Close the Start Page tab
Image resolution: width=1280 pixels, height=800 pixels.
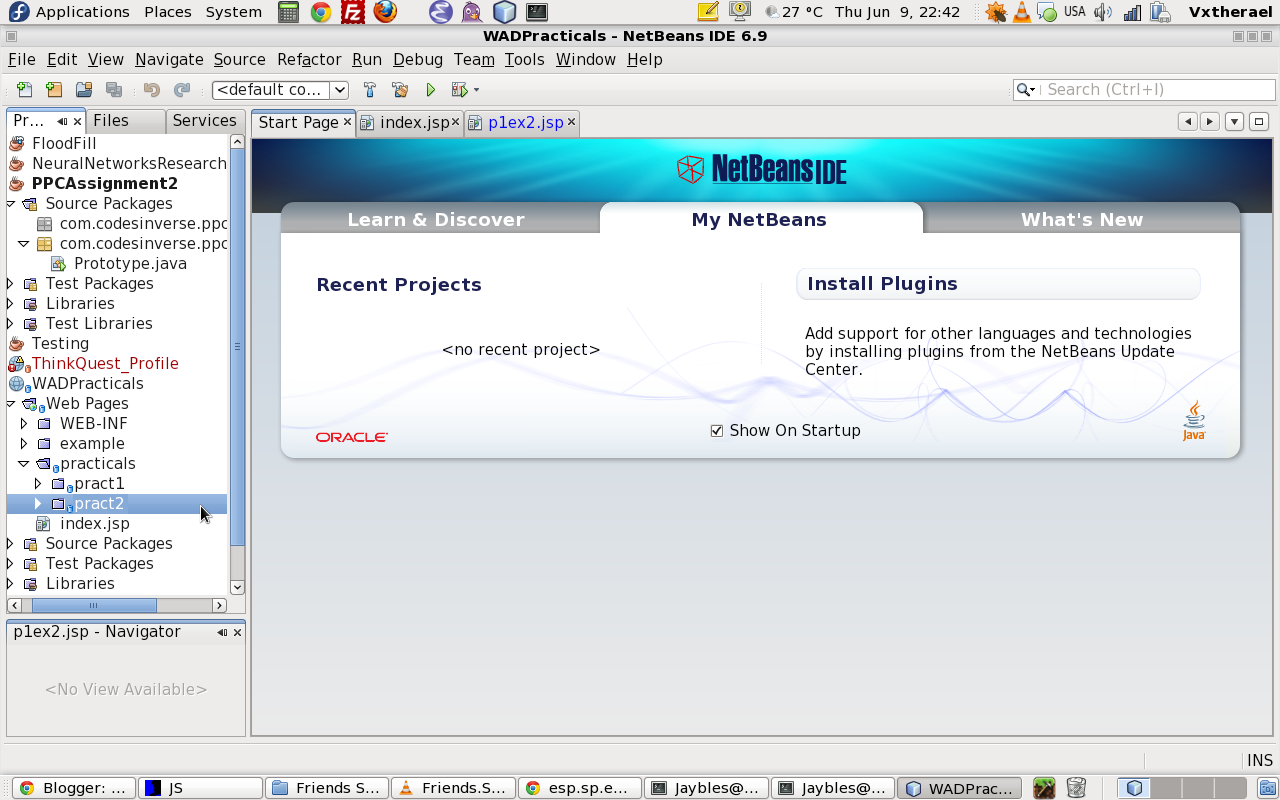pyautogui.click(x=347, y=122)
